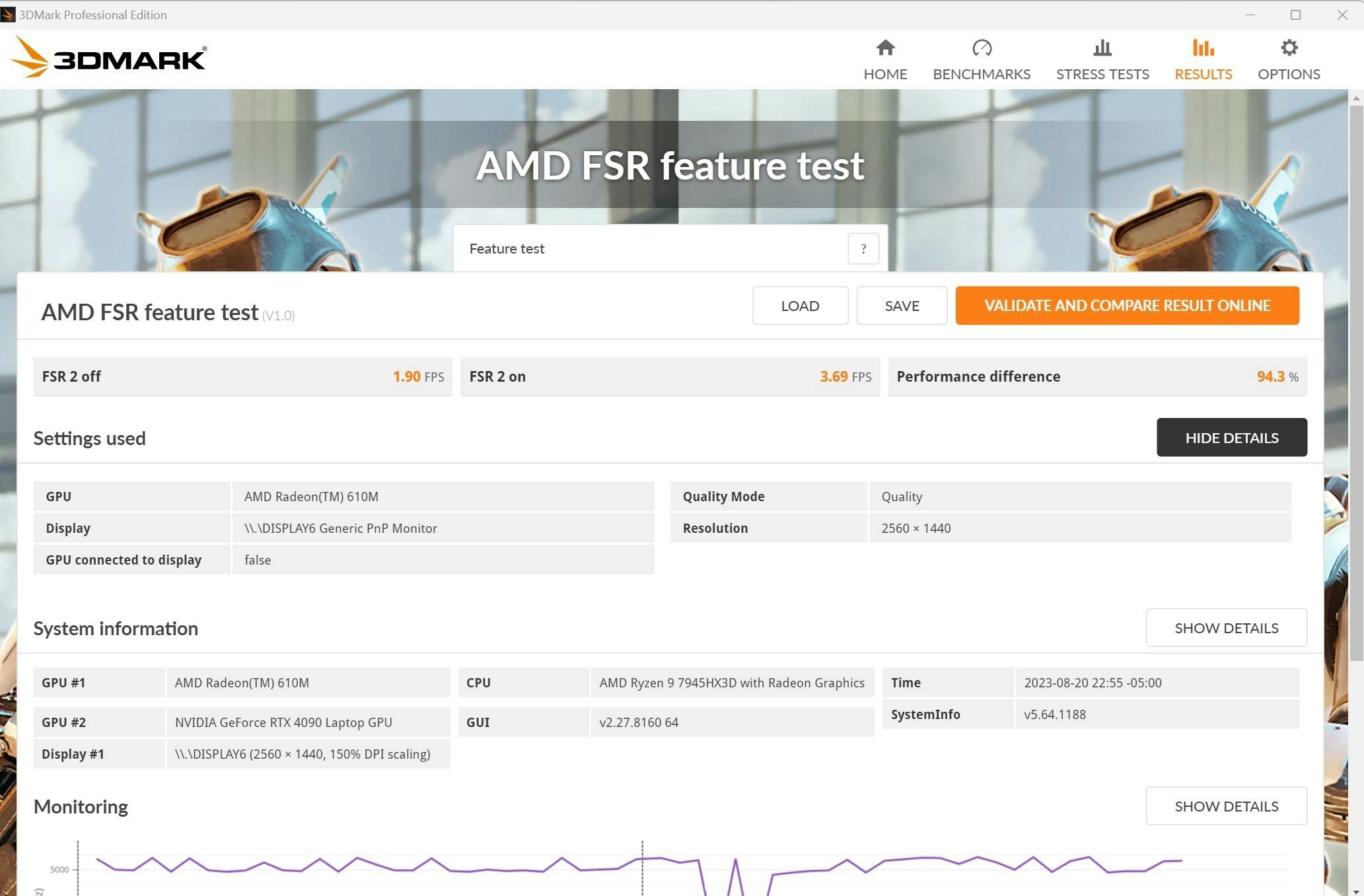Click the (V1.0) version label

coord(278,316)
